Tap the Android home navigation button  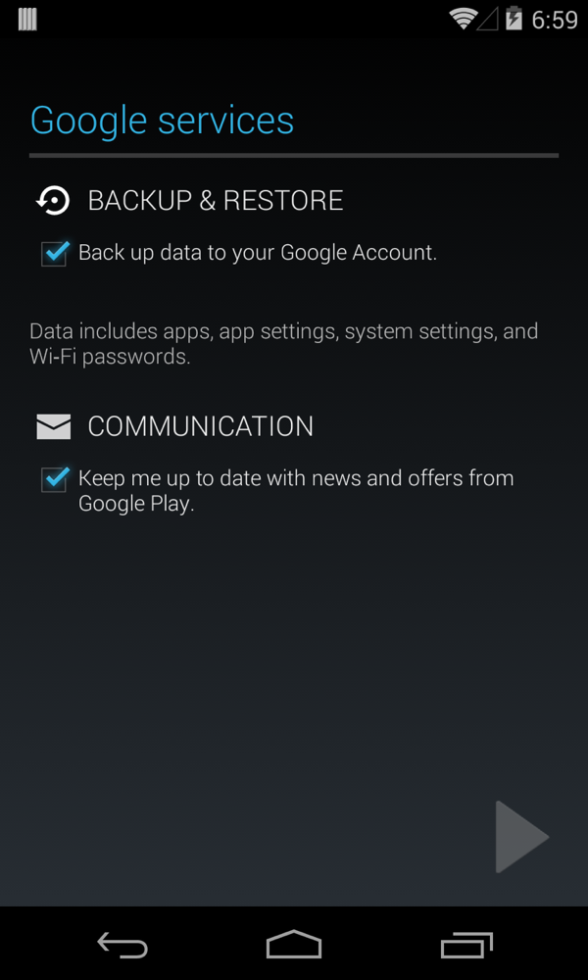(x=294, y=944)
